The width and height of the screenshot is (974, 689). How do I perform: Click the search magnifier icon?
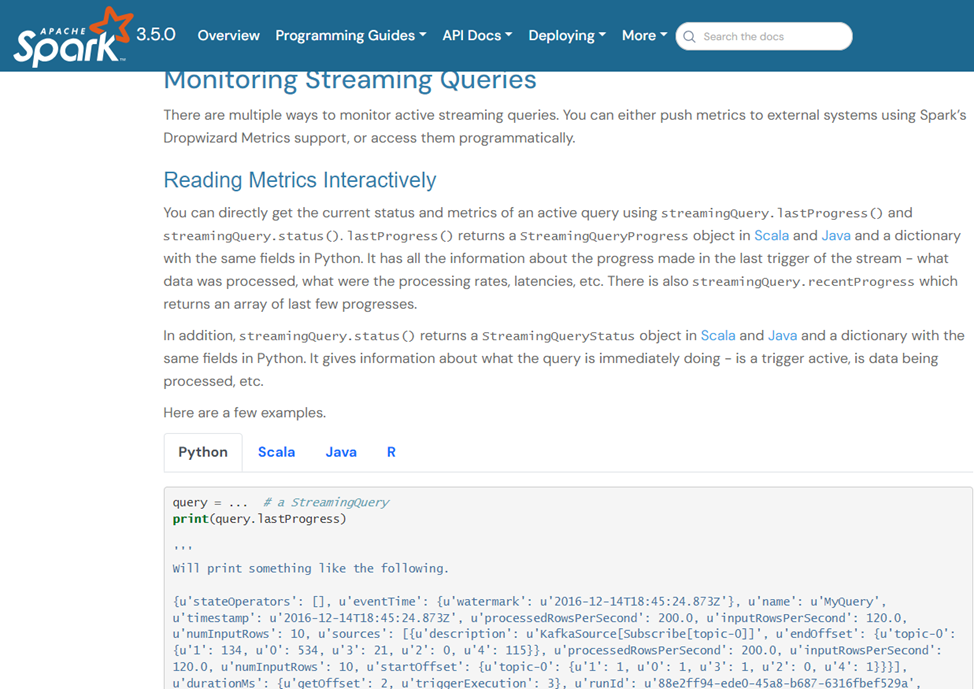point(689,37)
